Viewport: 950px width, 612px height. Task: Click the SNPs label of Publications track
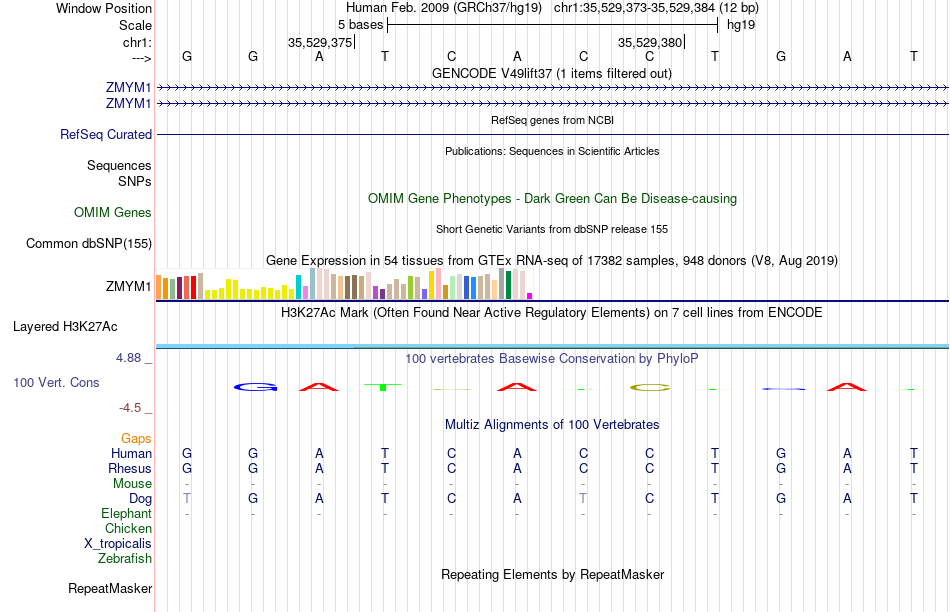coord(135,181)
